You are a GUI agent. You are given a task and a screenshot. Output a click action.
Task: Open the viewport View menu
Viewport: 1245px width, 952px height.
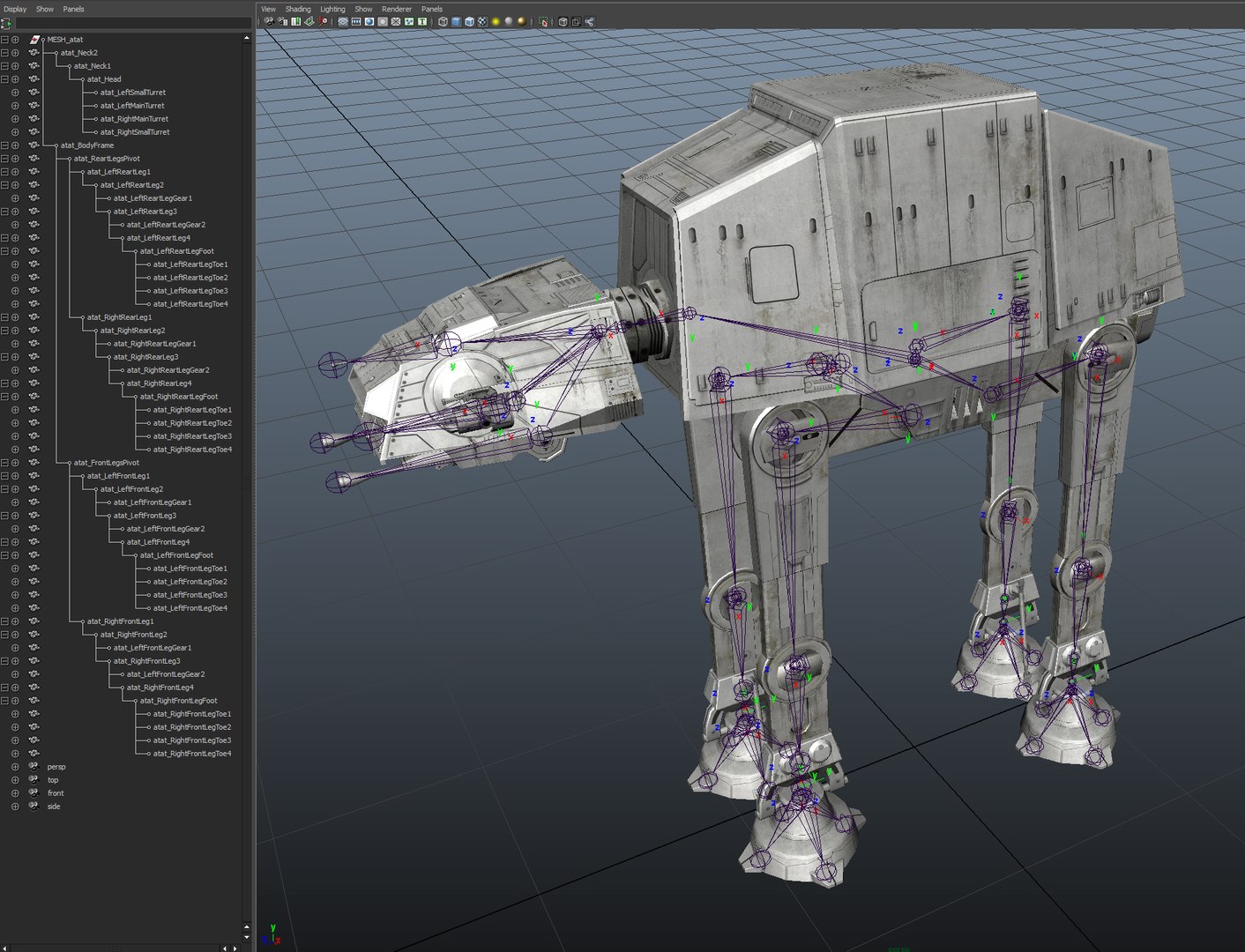268,9
